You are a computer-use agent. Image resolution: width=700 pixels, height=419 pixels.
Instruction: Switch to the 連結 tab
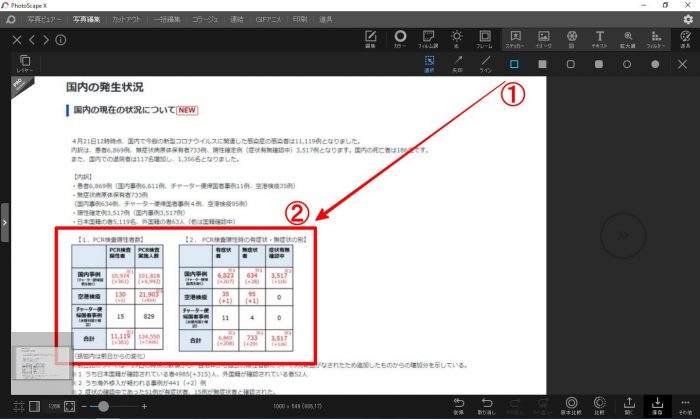237,20
